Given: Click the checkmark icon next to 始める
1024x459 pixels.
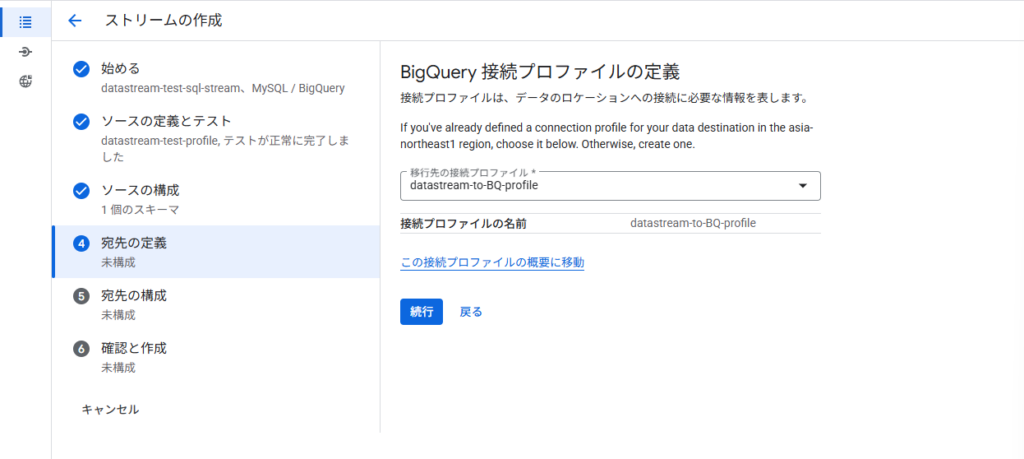Looking at the screenshot, I should coord(82,69).
